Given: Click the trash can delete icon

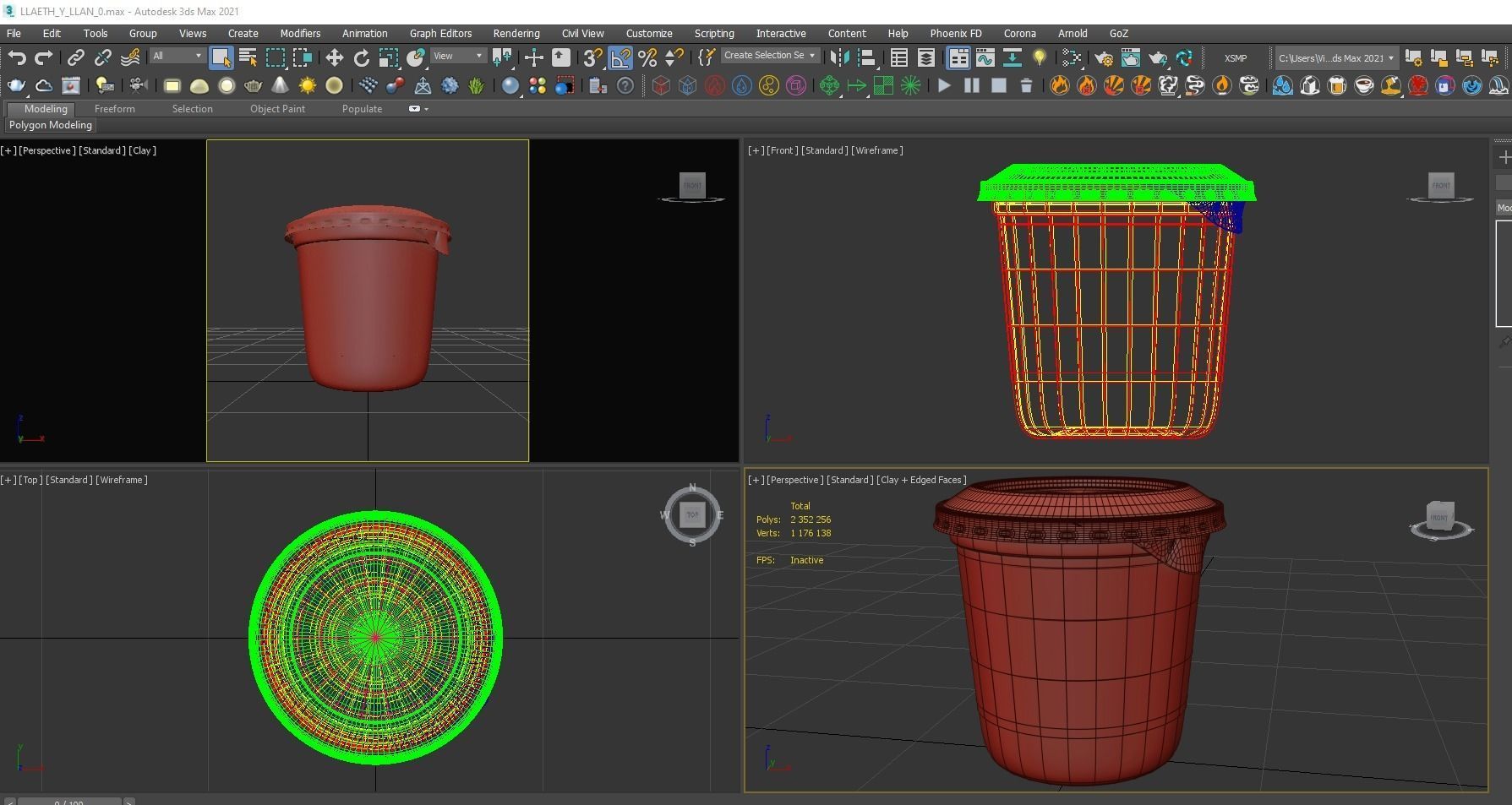Looking at the screenshot, I should click(x=1026, y=85).
